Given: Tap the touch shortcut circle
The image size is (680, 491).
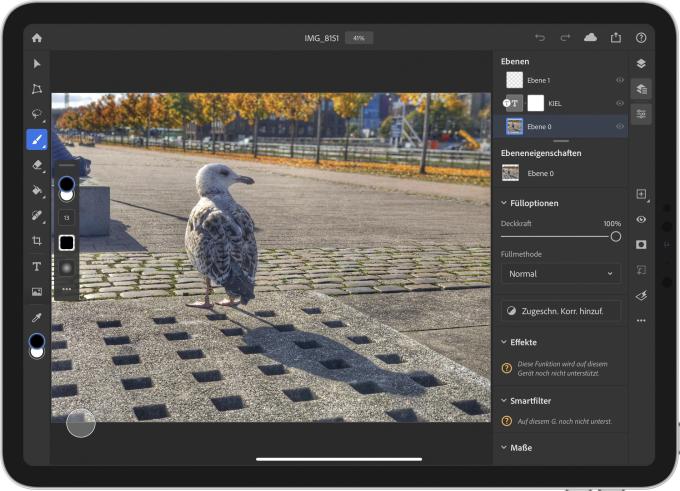Looking at the screenshot, I should [x=81, y=423].
